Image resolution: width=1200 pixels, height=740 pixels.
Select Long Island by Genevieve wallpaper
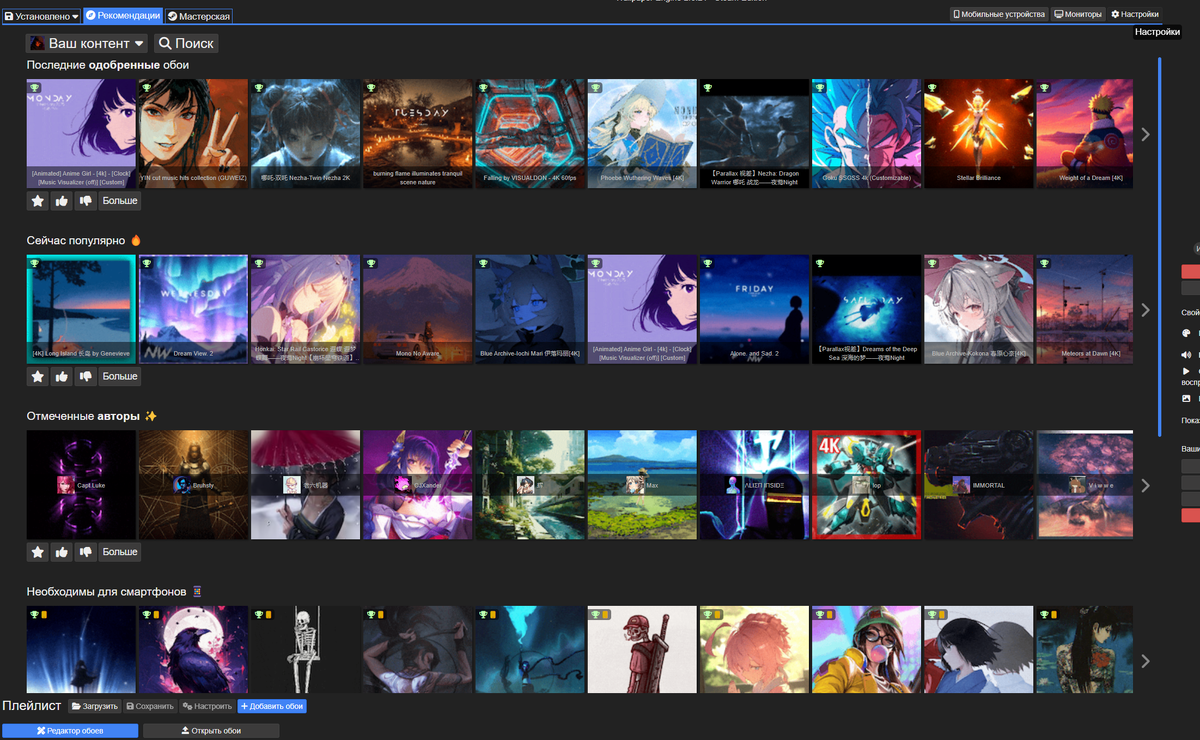[x=81, y=310]
